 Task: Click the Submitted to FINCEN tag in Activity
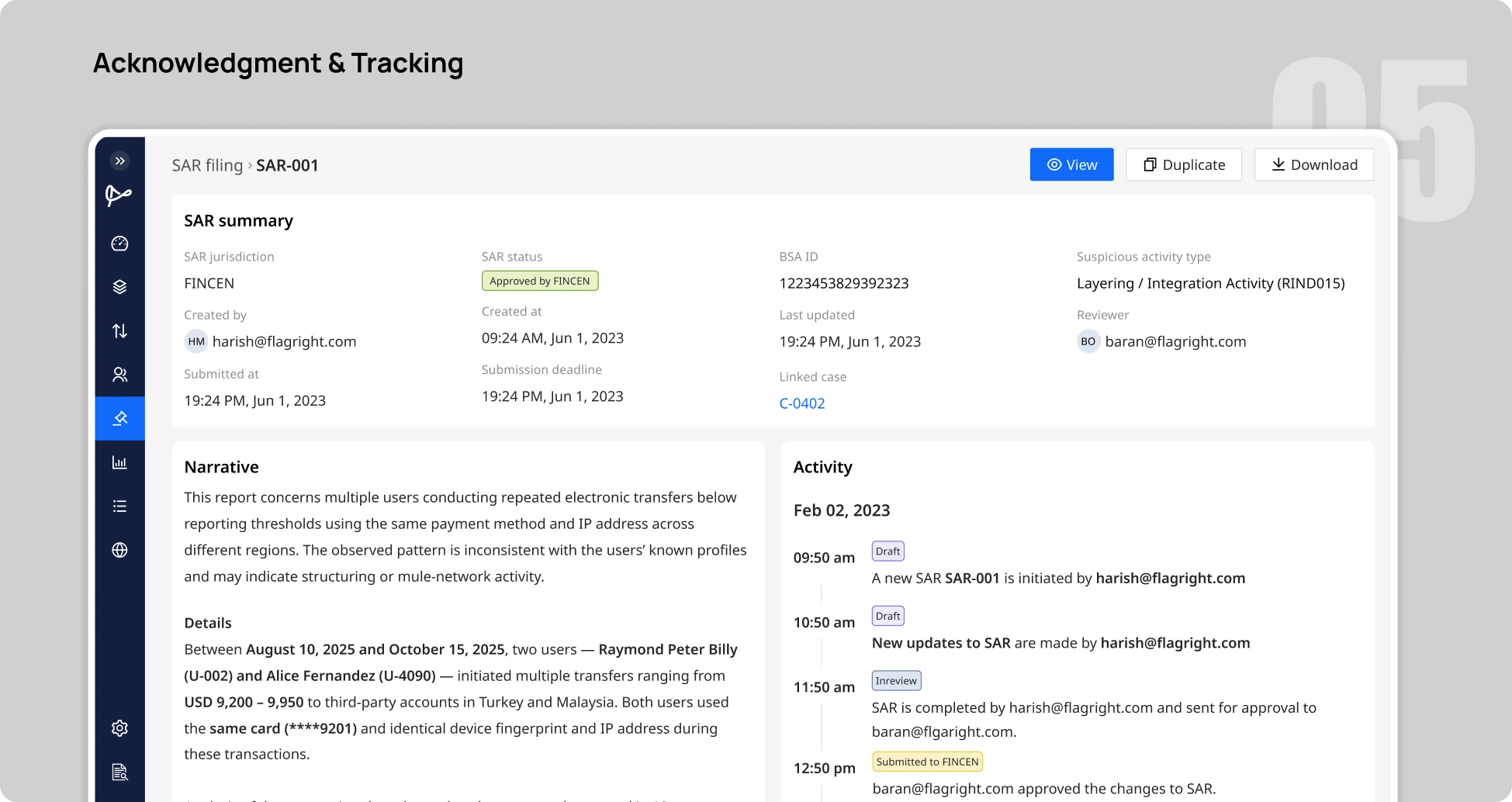click(928, 762)
